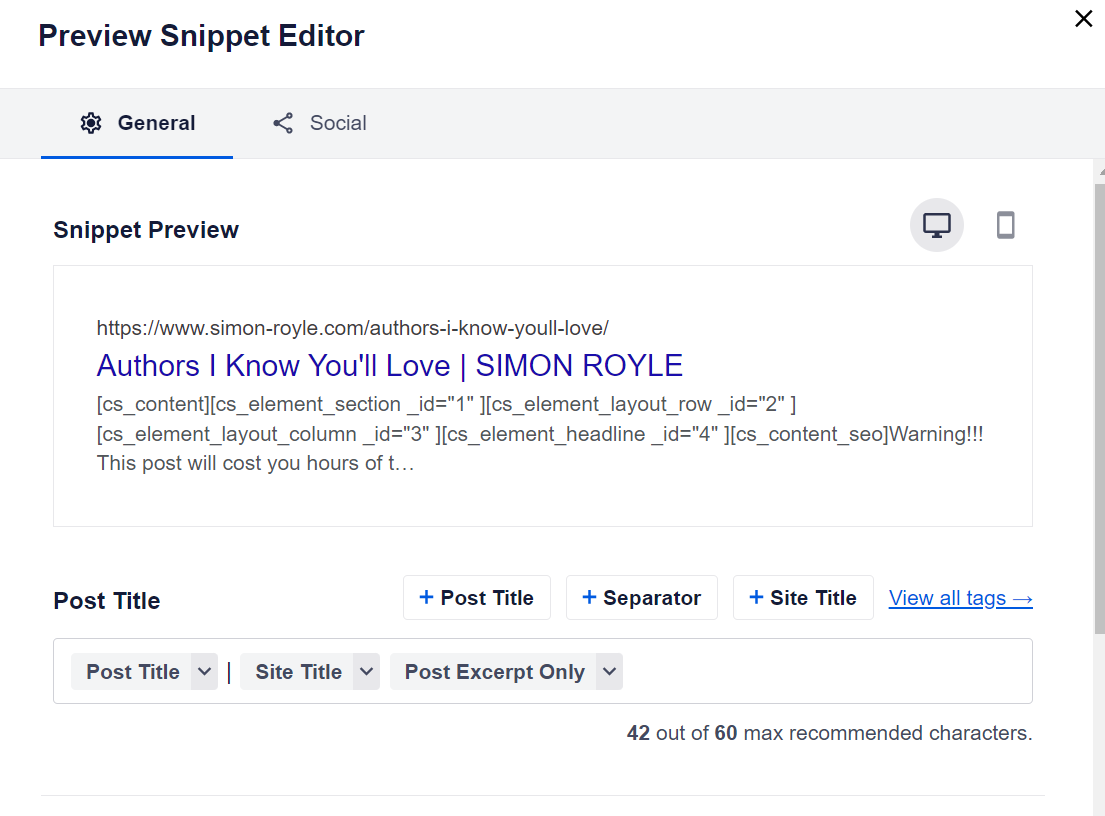Add a Site Title tag with the plus button
Screen dimensions: 1105x816
point(803,598)
